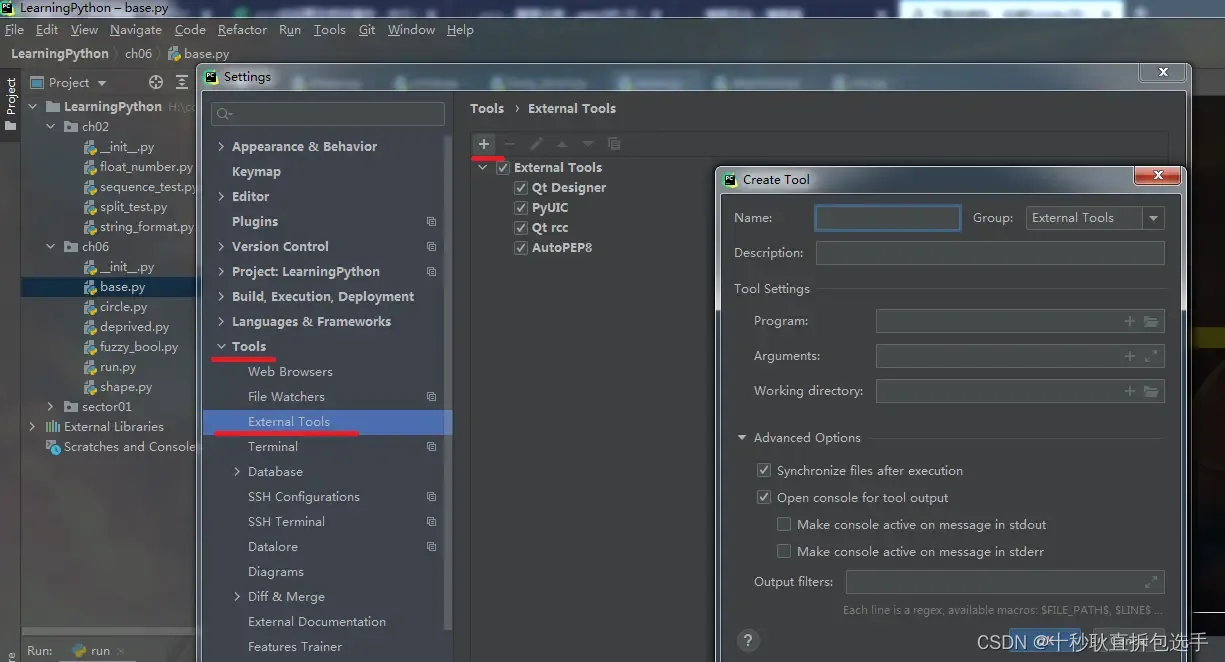Expand the sector01 folder in project tree
This screenshot has width=1225, height=662.
(50, 407)
